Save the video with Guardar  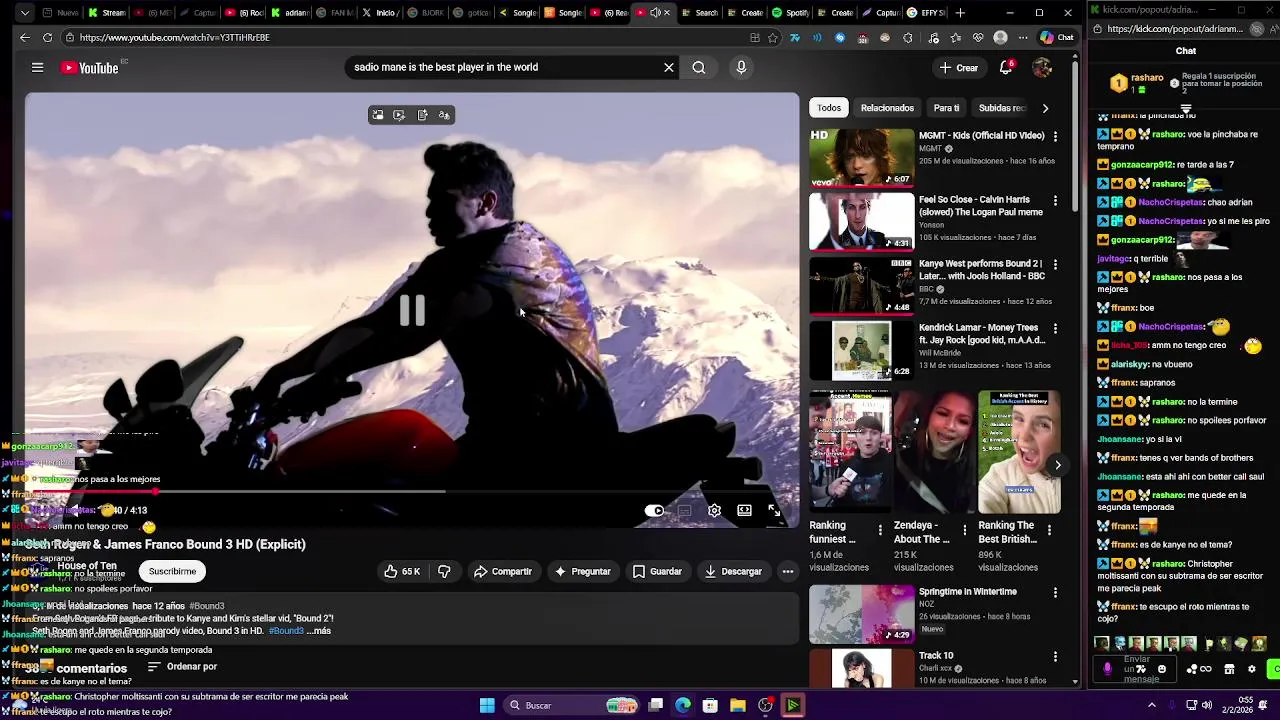pos(657,571)
